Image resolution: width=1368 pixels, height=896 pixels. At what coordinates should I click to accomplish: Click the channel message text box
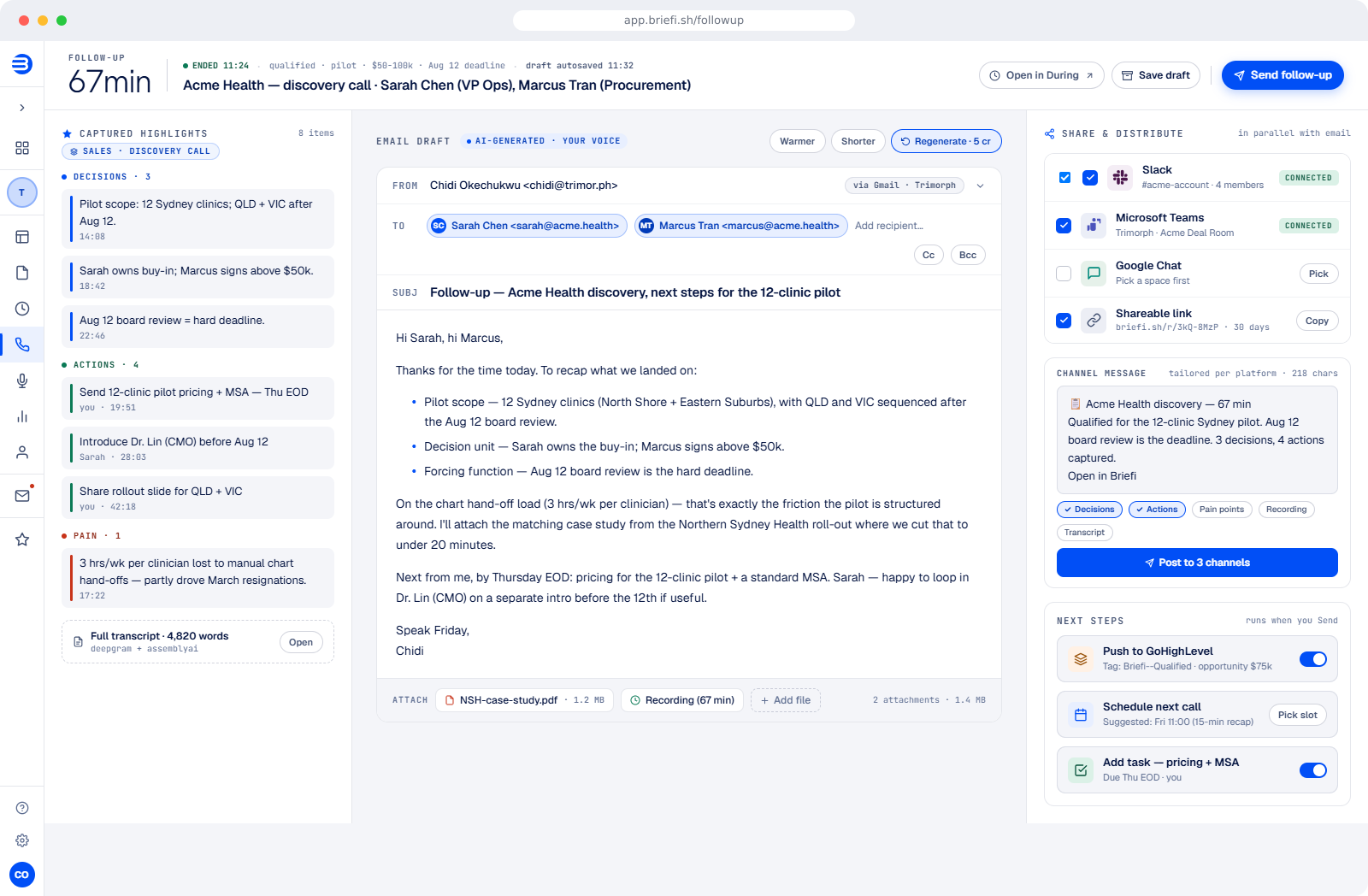[1197, 439]
